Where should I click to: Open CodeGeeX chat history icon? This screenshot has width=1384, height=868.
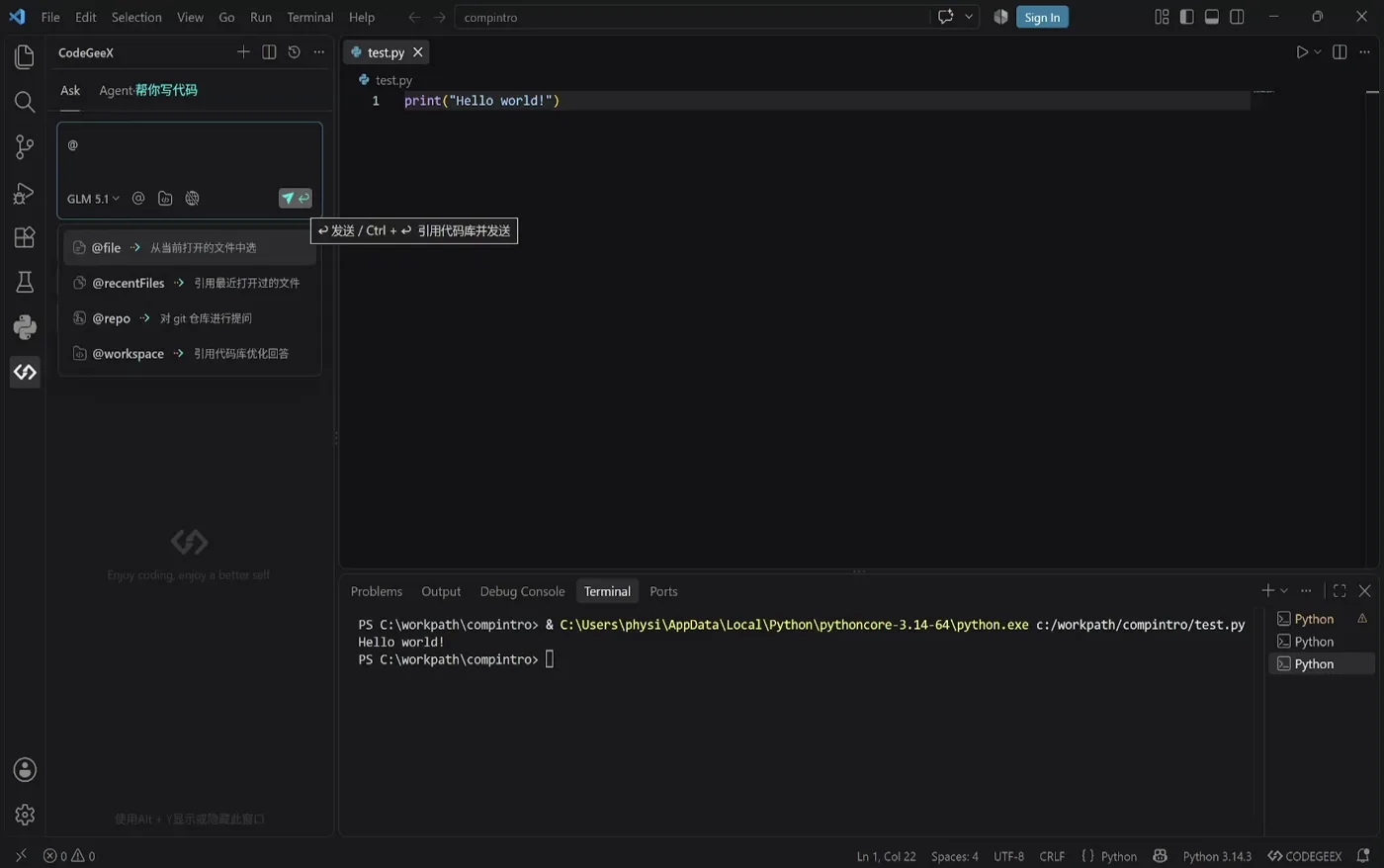[294, 52]
